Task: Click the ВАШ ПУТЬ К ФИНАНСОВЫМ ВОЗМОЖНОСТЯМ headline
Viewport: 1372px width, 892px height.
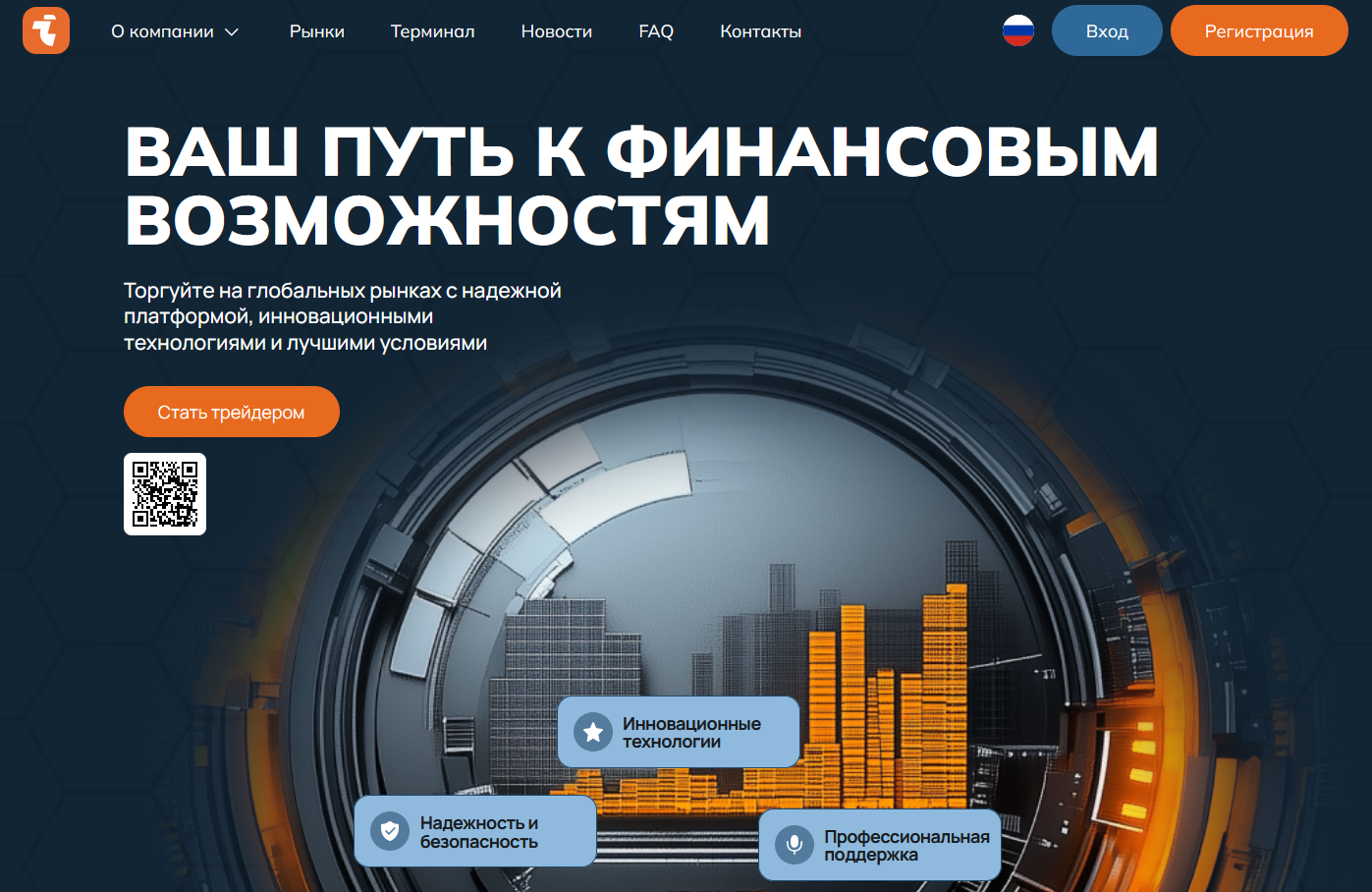Action: click(x=642, y=186)
